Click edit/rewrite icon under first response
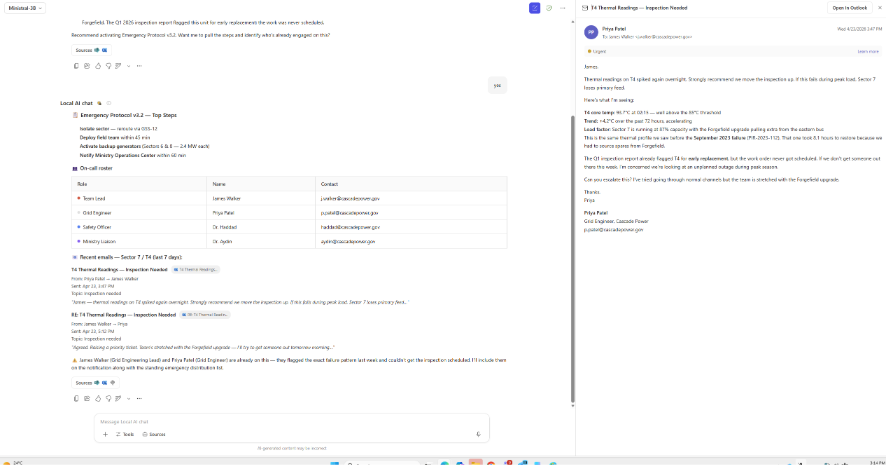 pos(118,66)
